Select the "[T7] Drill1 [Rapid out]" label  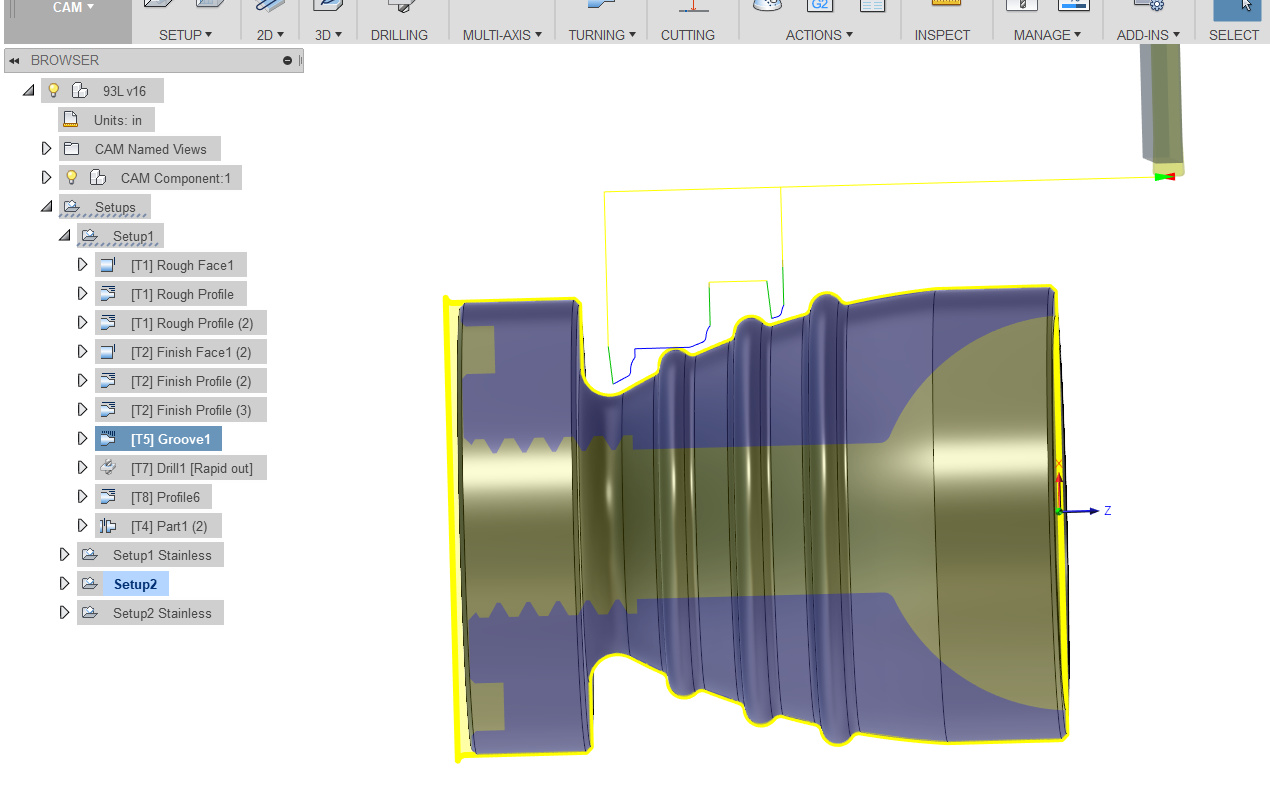point(192,468)
